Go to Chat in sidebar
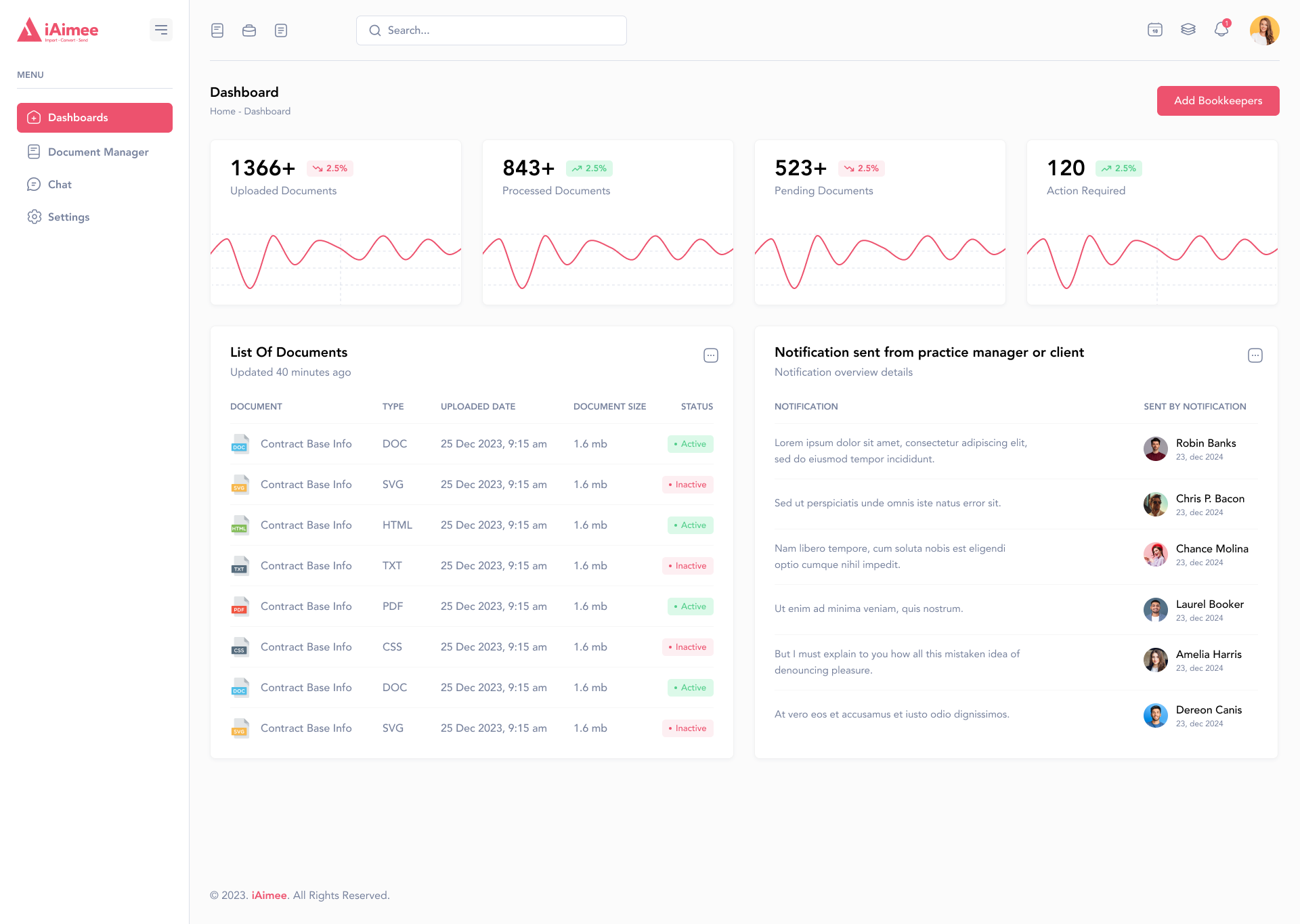1300x924 pixels. tap(60, 185)
